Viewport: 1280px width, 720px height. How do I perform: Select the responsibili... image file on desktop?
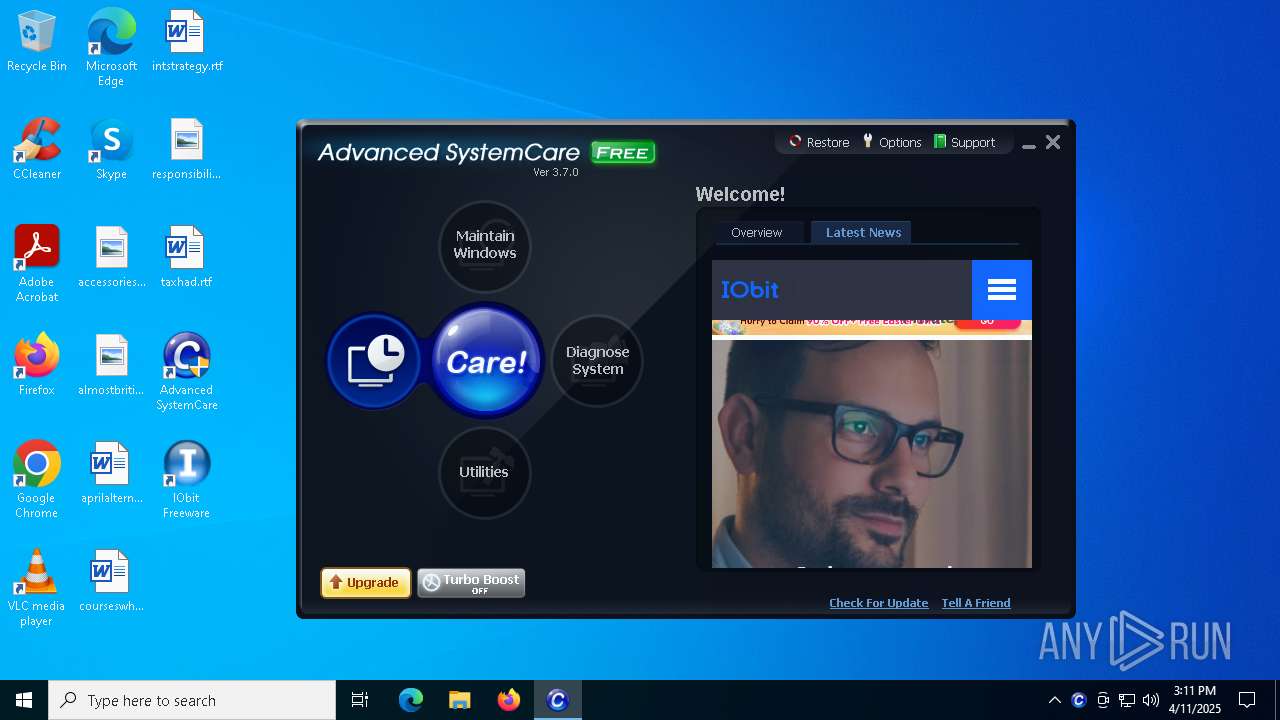point(187,150)
